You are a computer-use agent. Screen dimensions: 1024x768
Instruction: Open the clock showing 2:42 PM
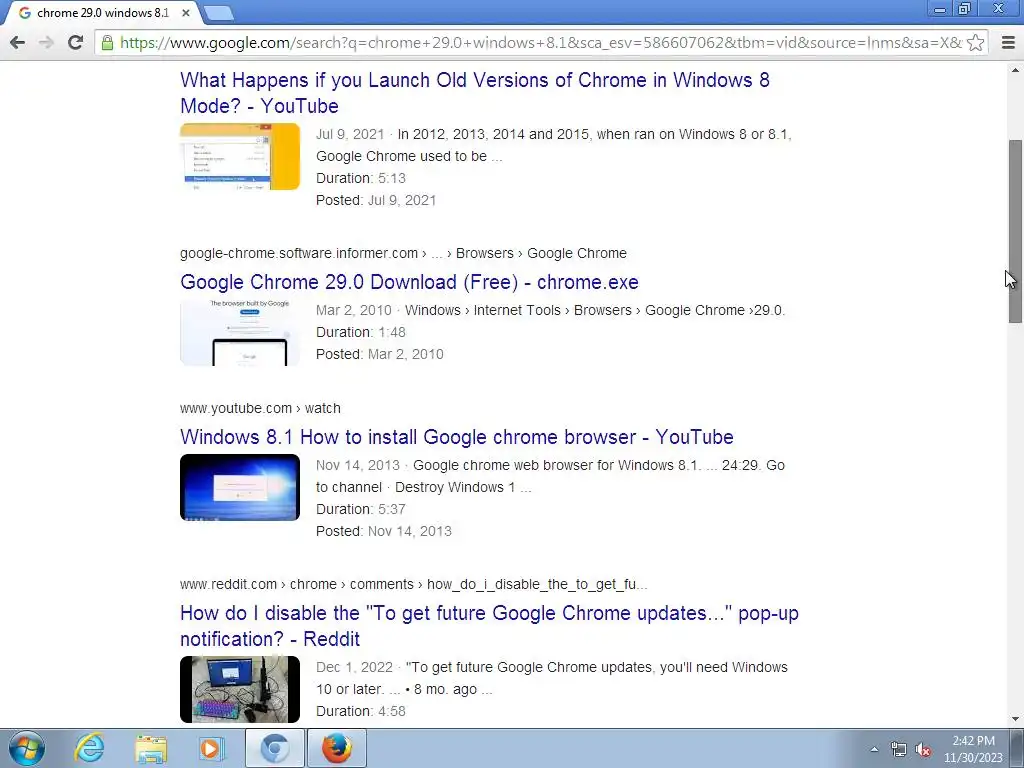[x=973, y=749]
